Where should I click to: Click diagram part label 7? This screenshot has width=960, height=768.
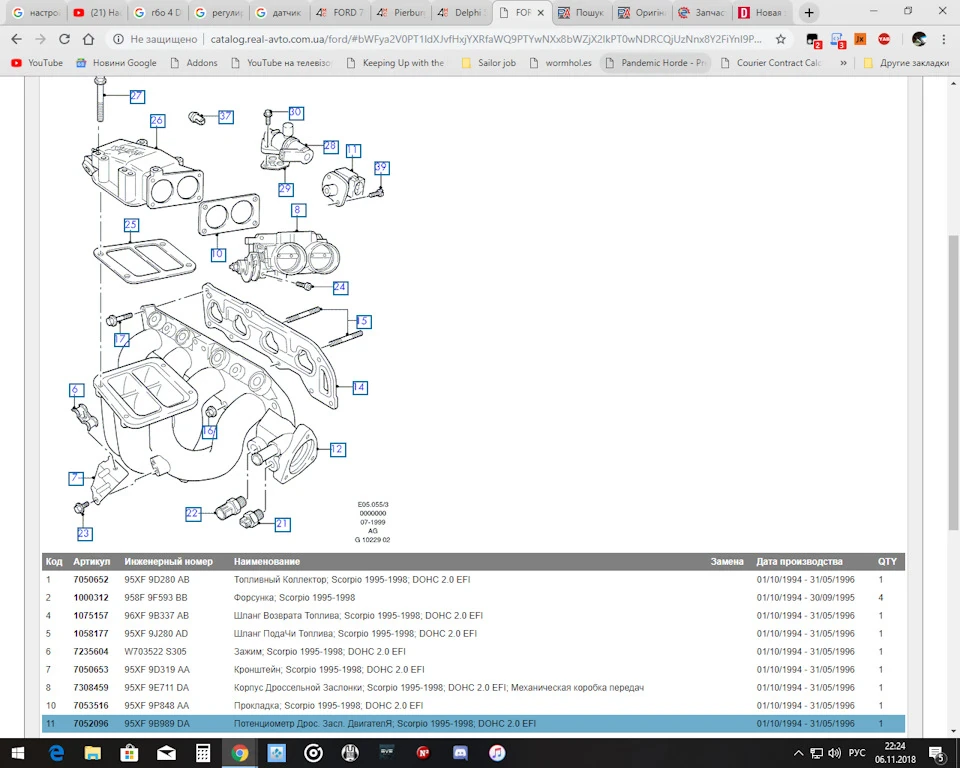pos(75,478)
